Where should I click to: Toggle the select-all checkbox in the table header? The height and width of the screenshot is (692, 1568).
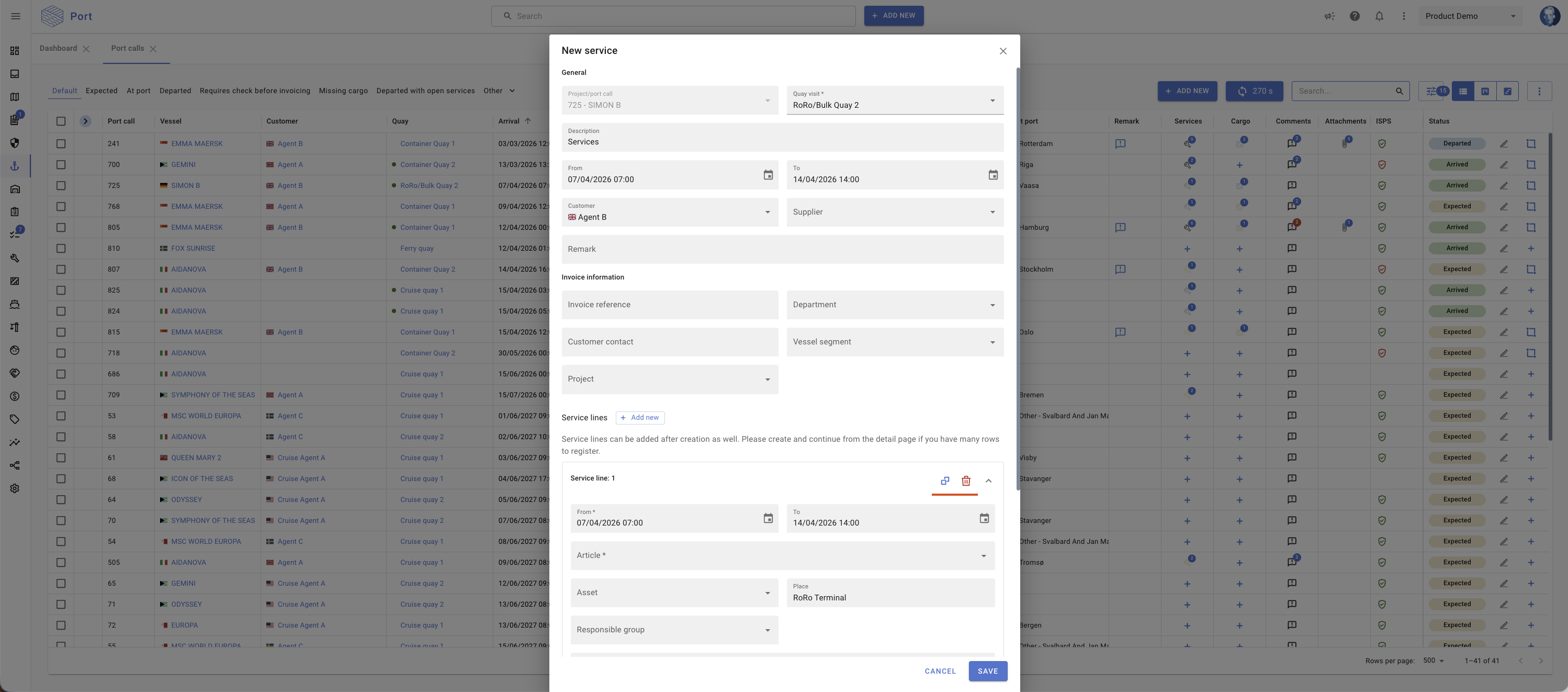pos(61,121)
